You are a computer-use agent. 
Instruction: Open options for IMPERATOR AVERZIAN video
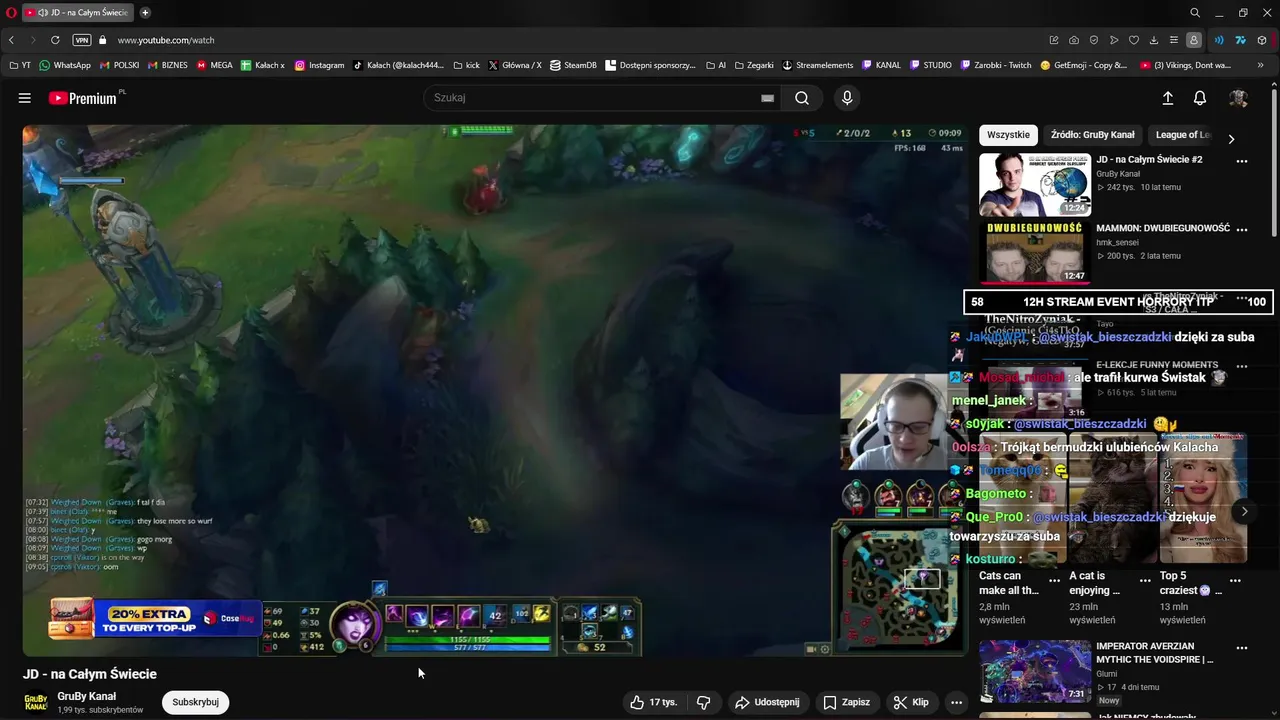click(1242, 648)
